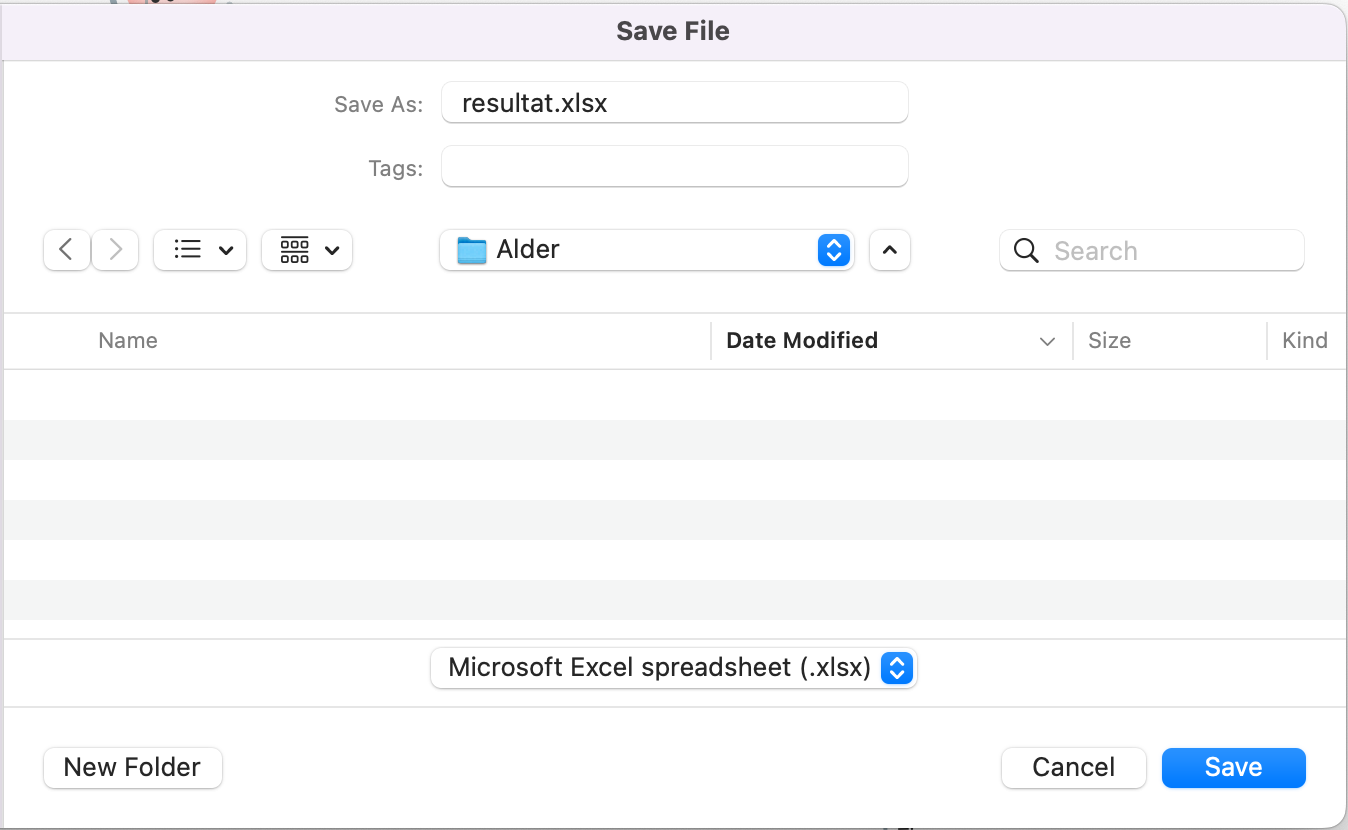Click the grid grouping icon

[295, 250]
